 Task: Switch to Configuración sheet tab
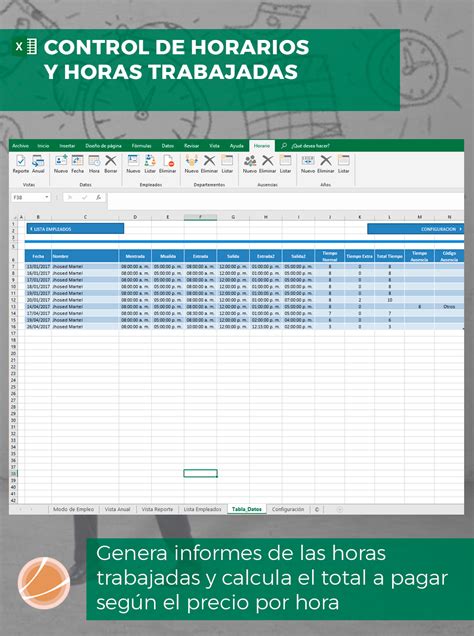tap(288, 509)
